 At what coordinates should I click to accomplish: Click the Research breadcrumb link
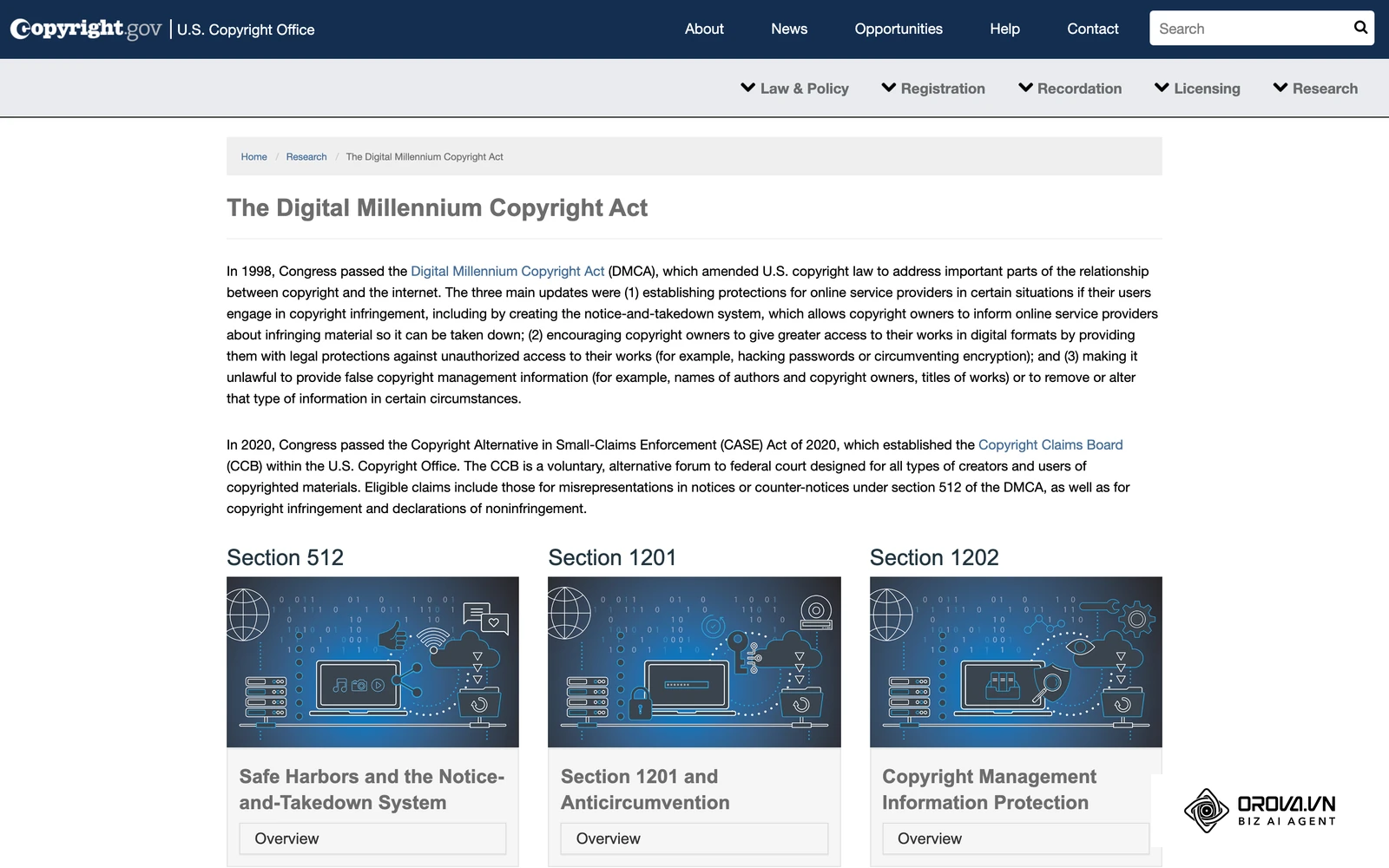pos(306,157)
